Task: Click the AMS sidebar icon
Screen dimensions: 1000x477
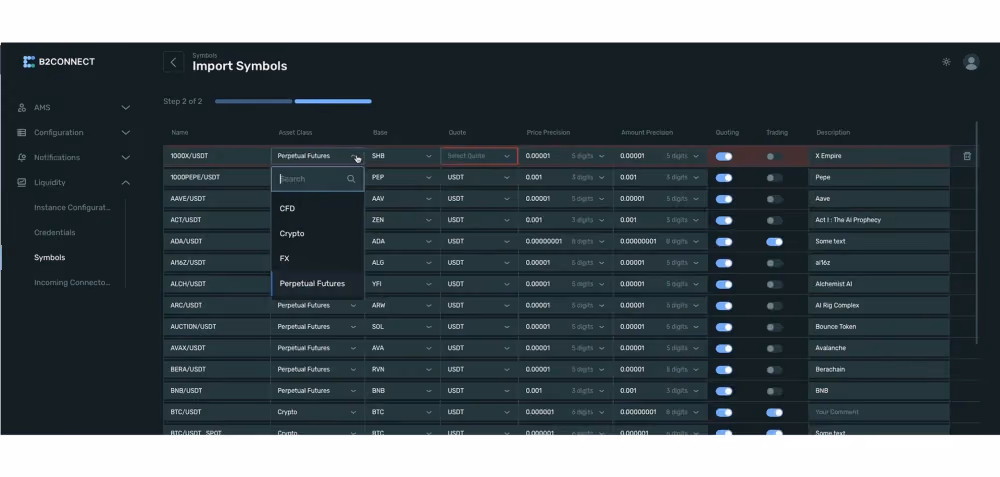Action: click(x=22, y=108)
